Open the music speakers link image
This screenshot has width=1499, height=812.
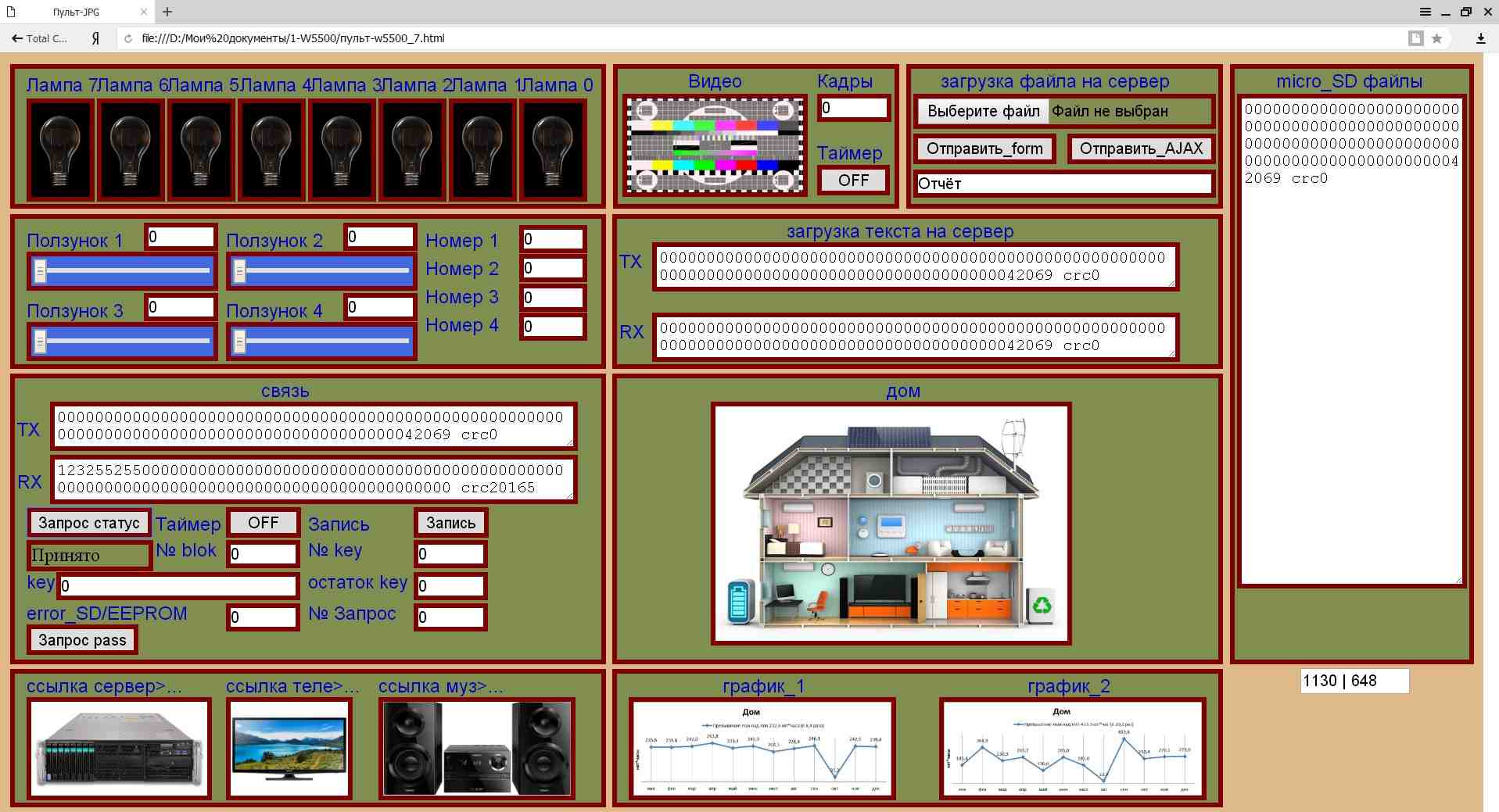point(476,748)
